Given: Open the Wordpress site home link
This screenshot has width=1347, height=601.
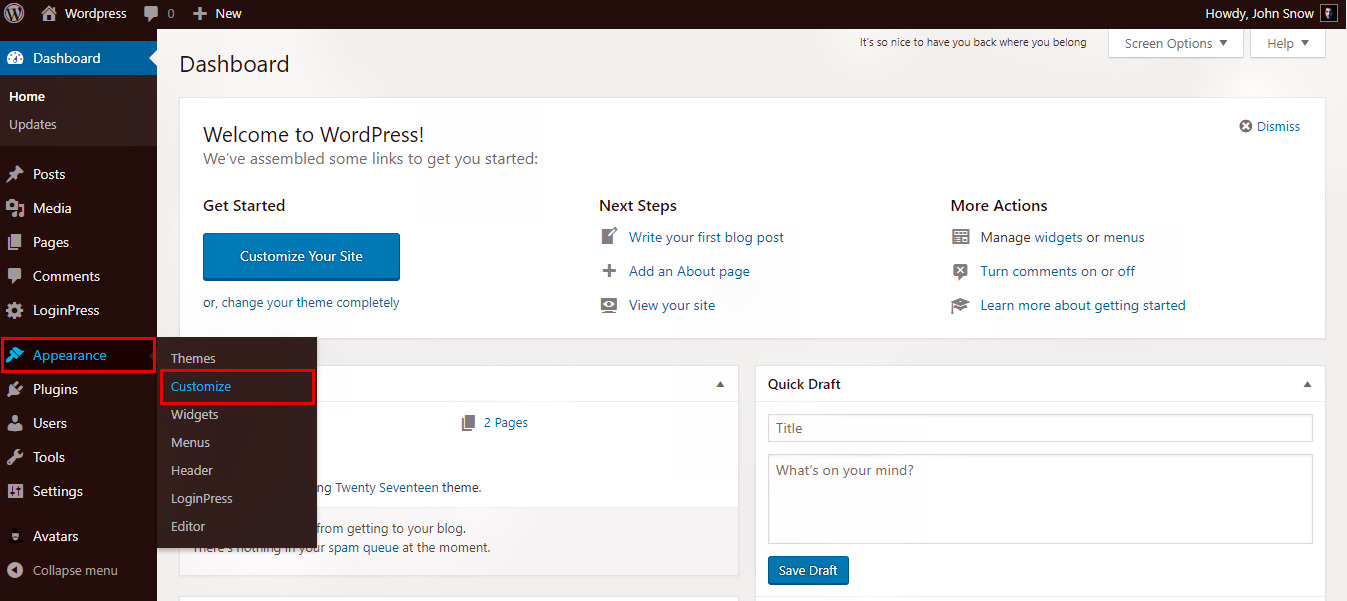Looking at the screenshot, I should coord(84,14).
